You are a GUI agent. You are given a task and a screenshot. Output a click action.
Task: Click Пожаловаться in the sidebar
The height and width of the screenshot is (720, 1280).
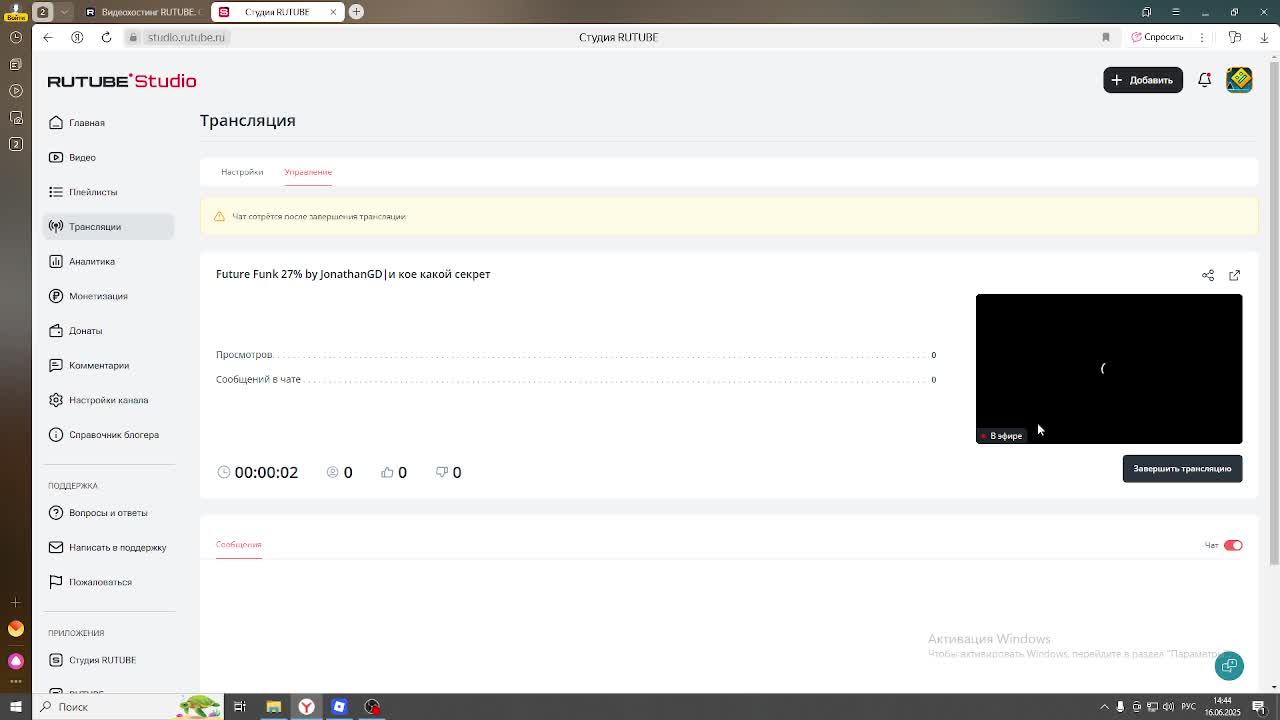[108, 582]
